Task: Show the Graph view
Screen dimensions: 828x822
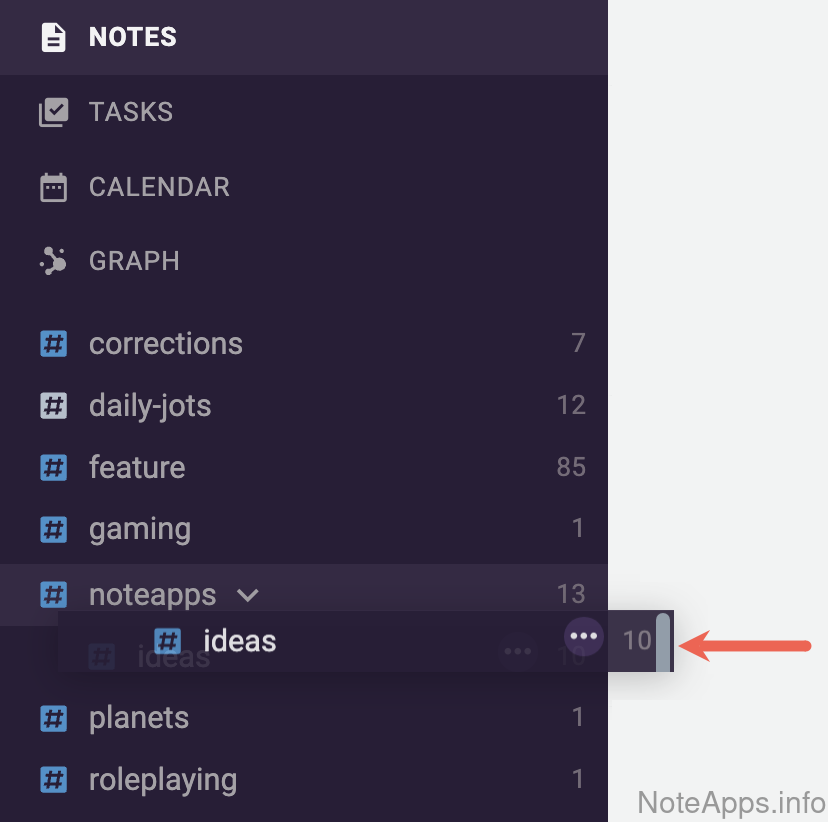Action: 134,261
